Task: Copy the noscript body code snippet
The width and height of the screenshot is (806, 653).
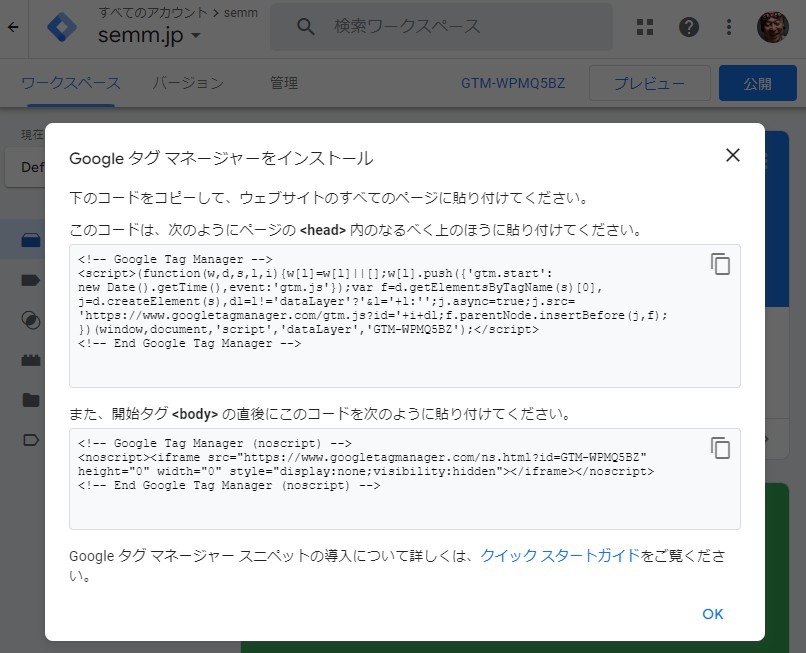Action: tap(720, 447)
